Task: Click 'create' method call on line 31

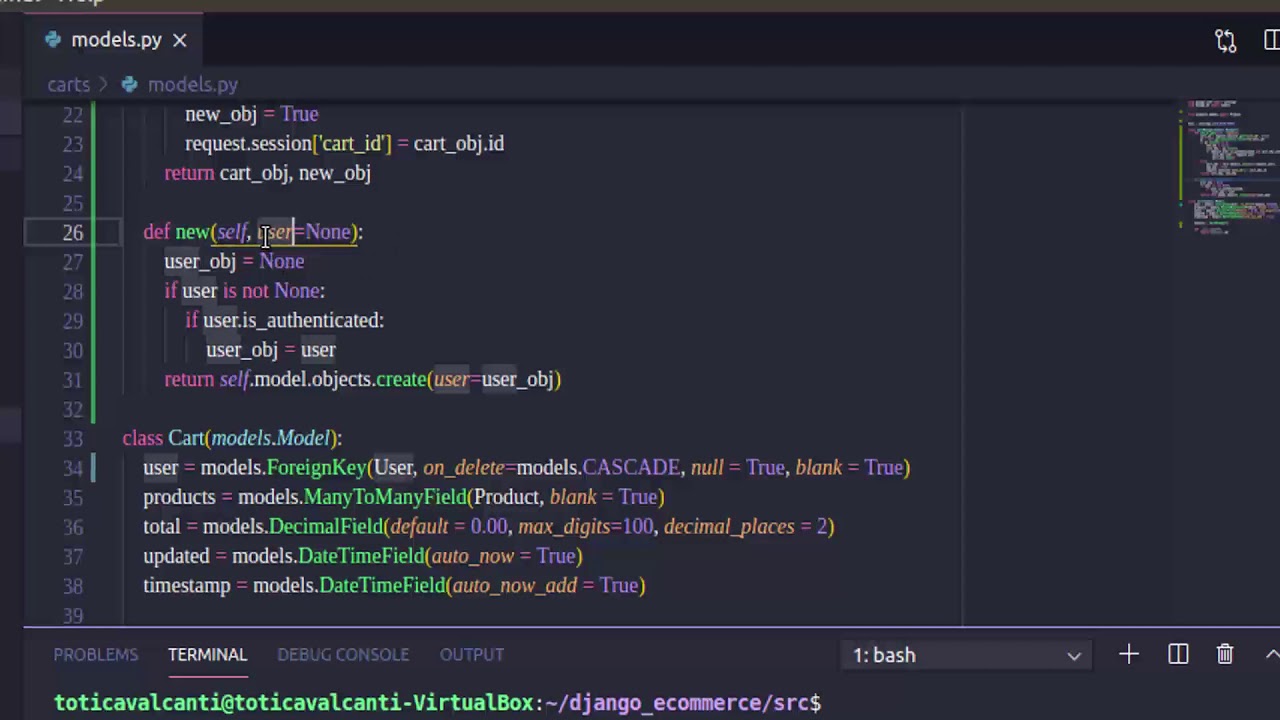Action: 401,379
